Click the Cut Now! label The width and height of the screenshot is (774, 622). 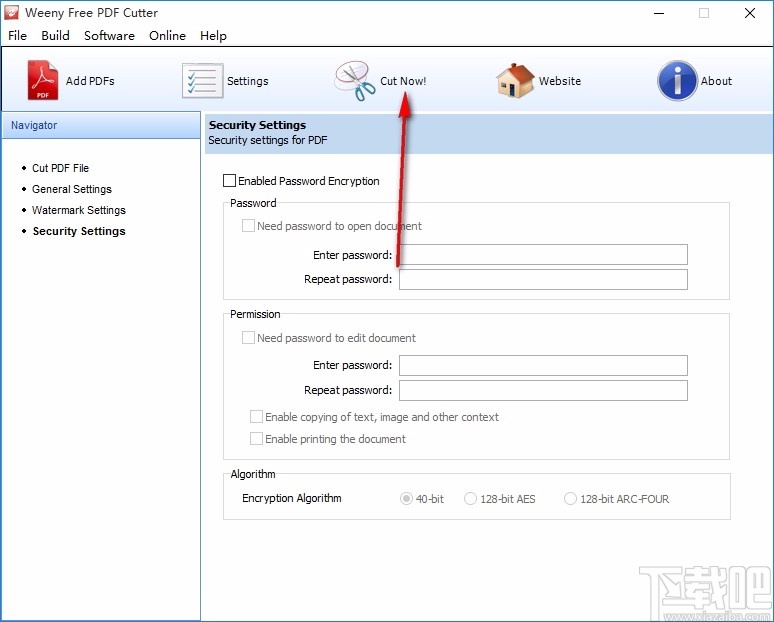403,81
